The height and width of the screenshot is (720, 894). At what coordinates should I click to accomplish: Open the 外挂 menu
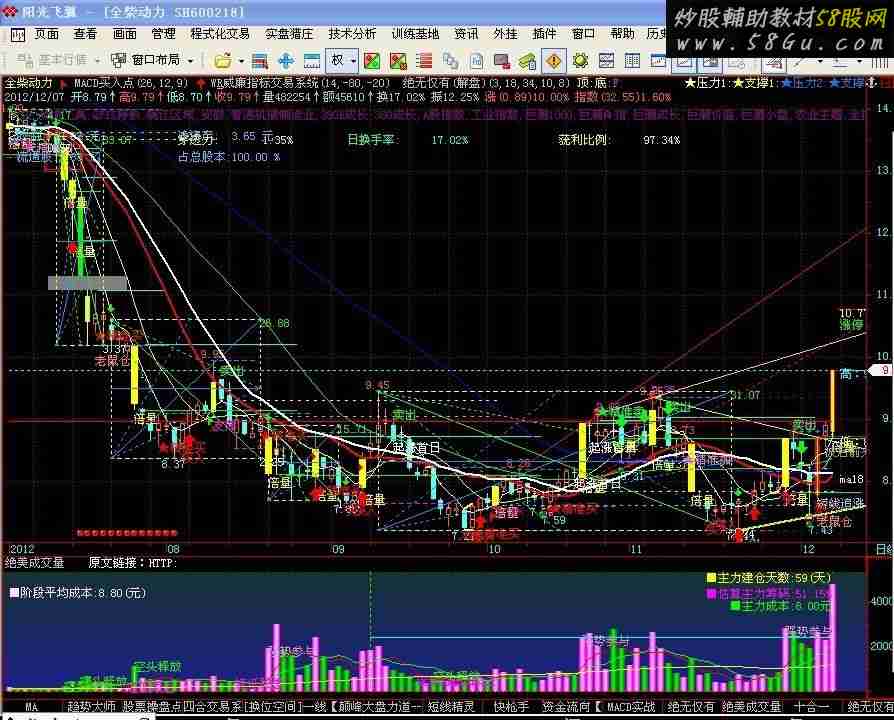point(506,34)
